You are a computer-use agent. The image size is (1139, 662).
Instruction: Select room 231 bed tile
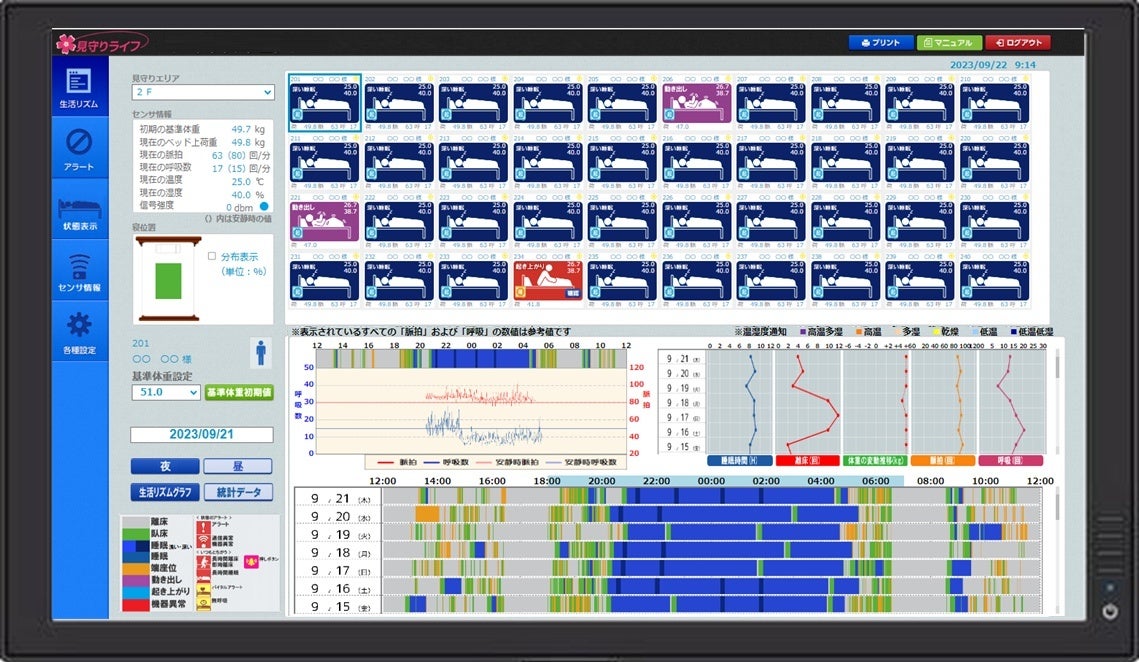(x=324, y=280)
